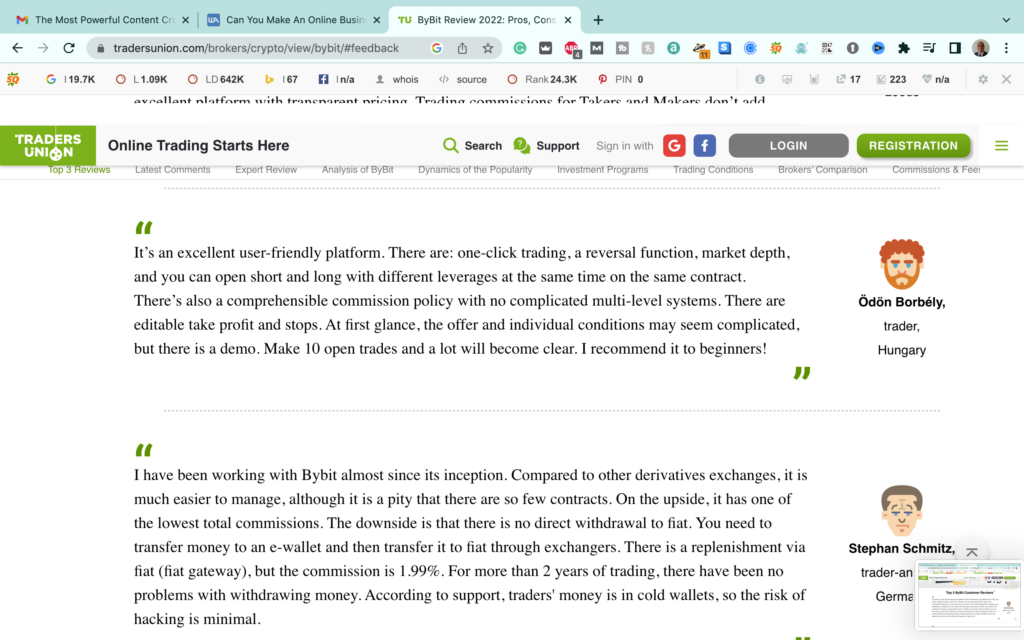Click the Google icon in the address bar
The width and height of the screenshot is (1024, 640).
[x=436, y=48]
